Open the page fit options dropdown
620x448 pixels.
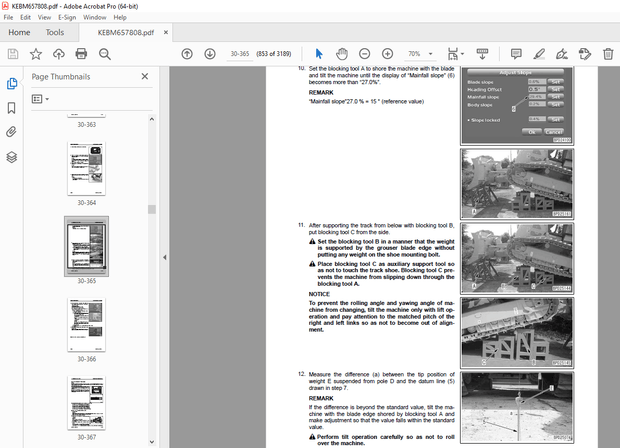456,53
